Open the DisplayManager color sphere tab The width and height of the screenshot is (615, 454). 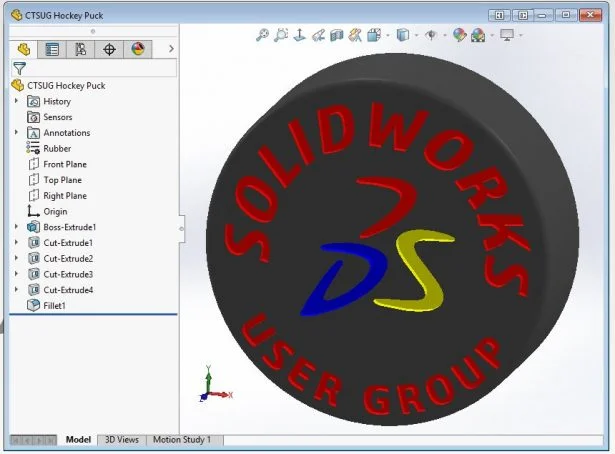click(138, 49)
